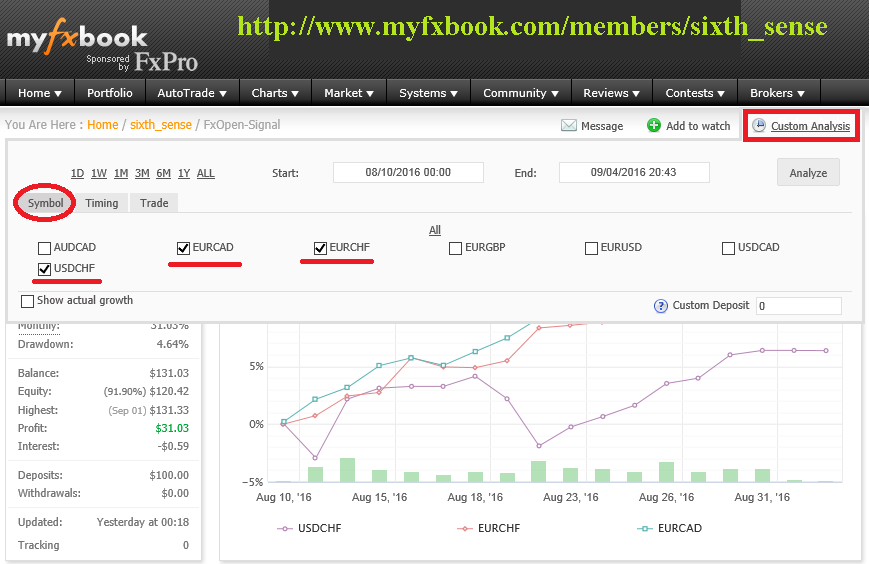Click the Start date input field
The height and width of the screenshot is (564, 869).
pyautogui.click(x=408, y=172)
